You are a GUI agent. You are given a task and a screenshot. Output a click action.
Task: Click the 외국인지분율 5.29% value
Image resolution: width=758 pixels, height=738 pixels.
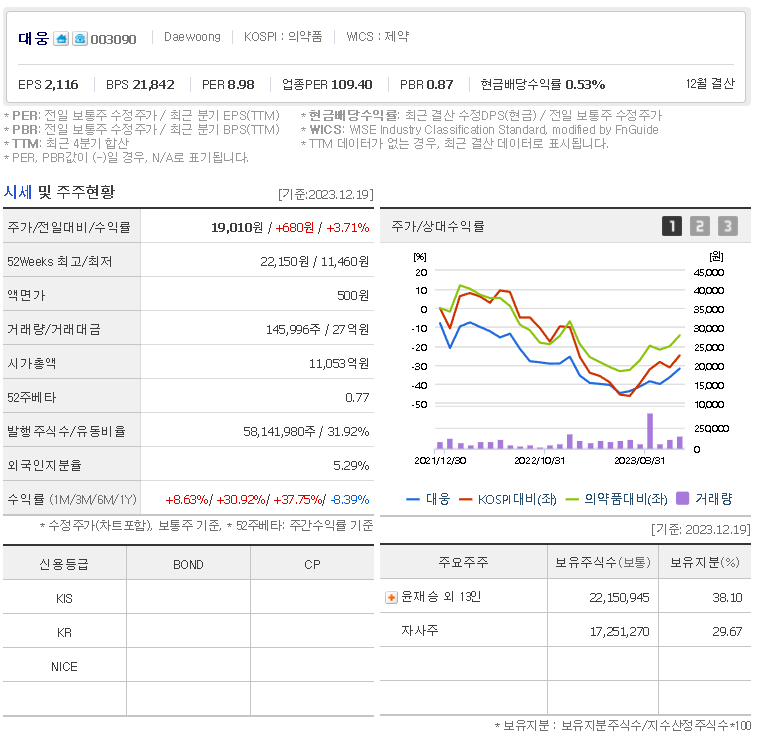(x=351, y=465)
